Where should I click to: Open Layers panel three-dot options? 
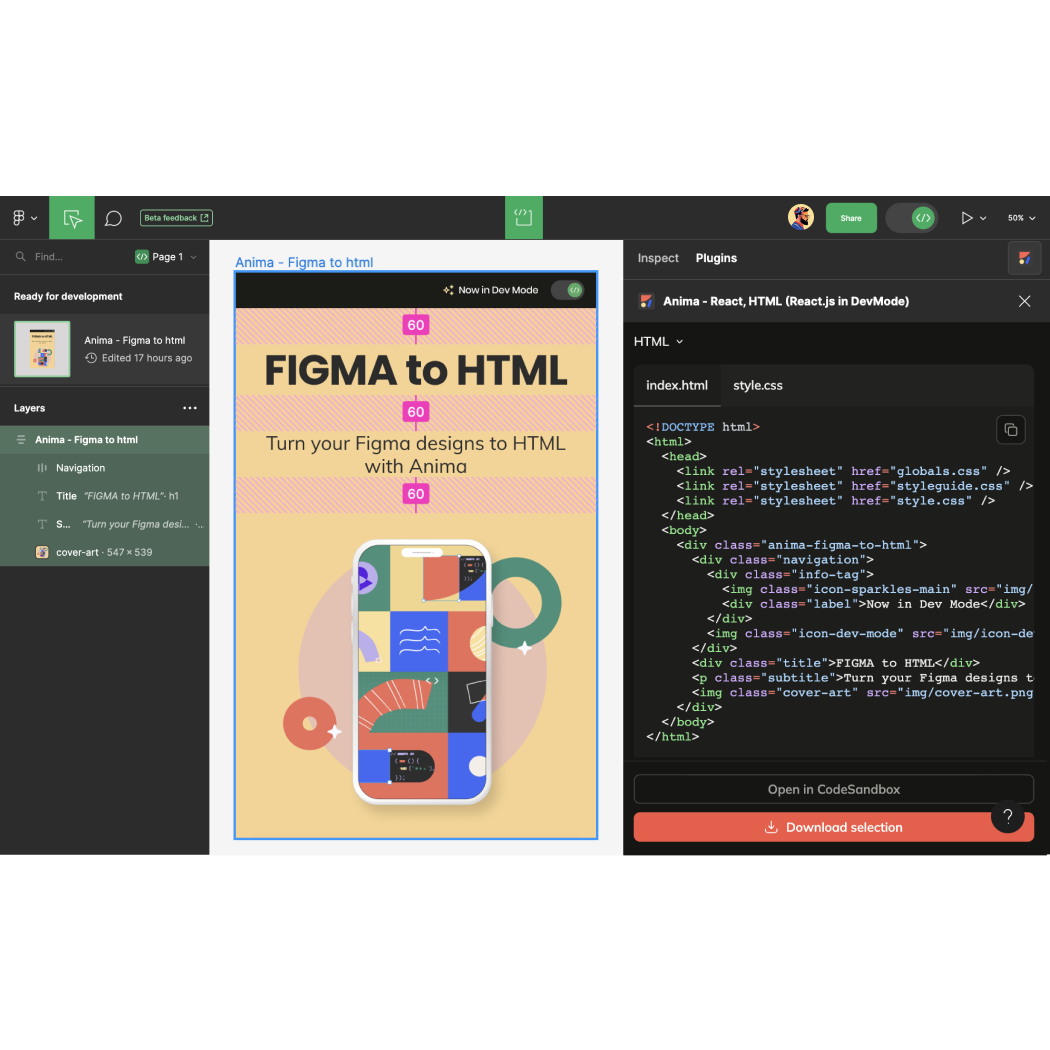(x=190, y=408)
